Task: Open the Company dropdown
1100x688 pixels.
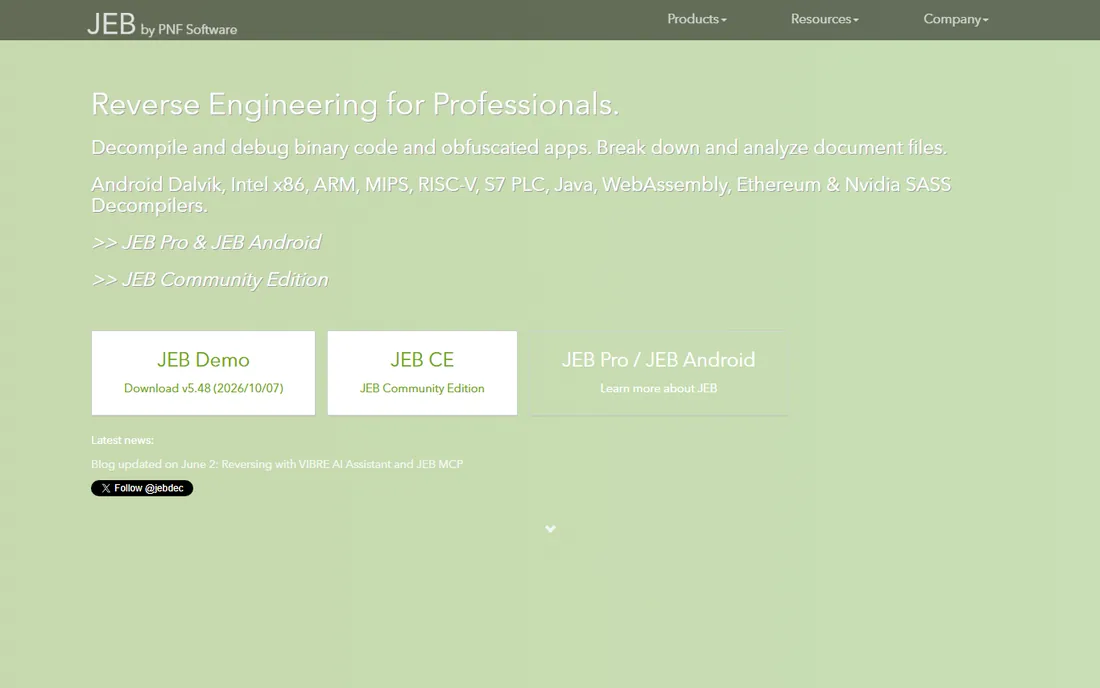Action: [955, 20]
